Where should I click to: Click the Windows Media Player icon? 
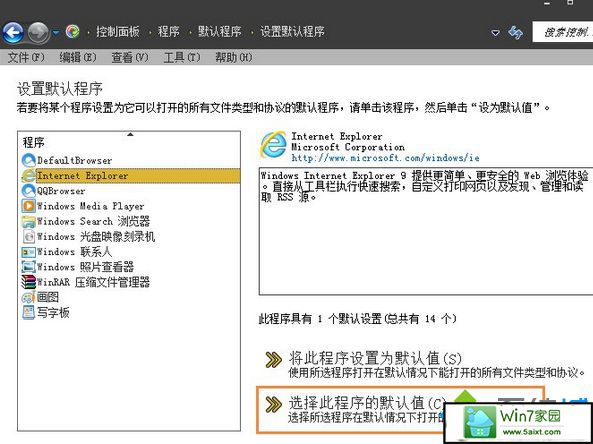click(28, 206)
